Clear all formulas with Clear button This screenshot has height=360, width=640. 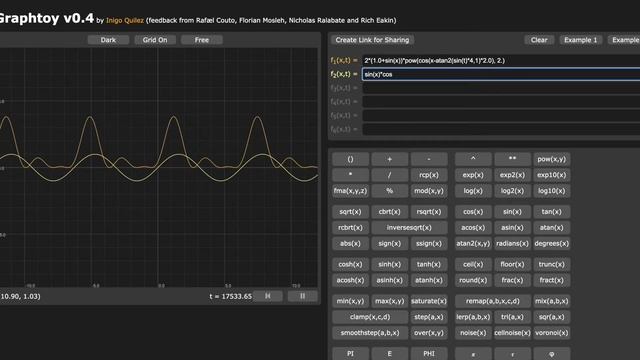(x=539, y=40)
